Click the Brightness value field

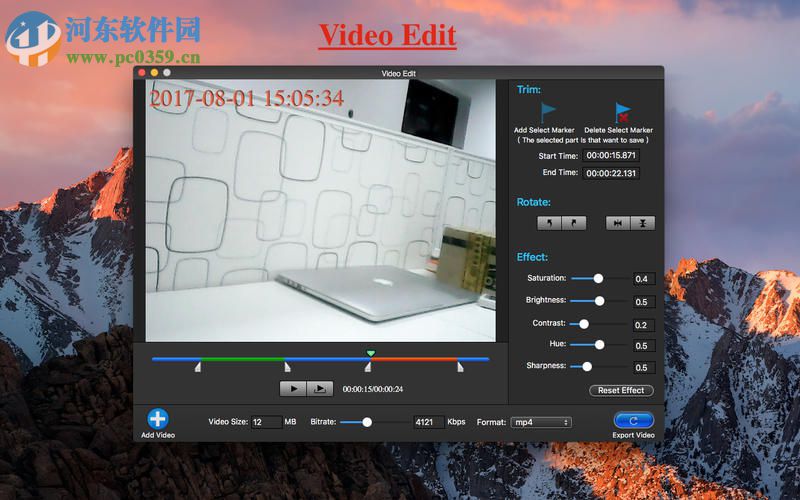click(x=644, y=302)
